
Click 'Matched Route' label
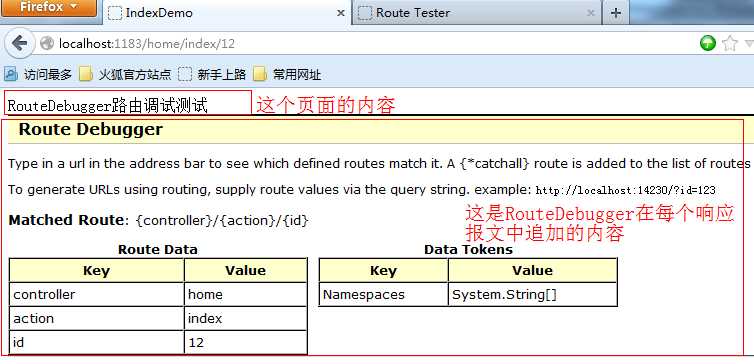pyautogui.click(x=66, y=220)
